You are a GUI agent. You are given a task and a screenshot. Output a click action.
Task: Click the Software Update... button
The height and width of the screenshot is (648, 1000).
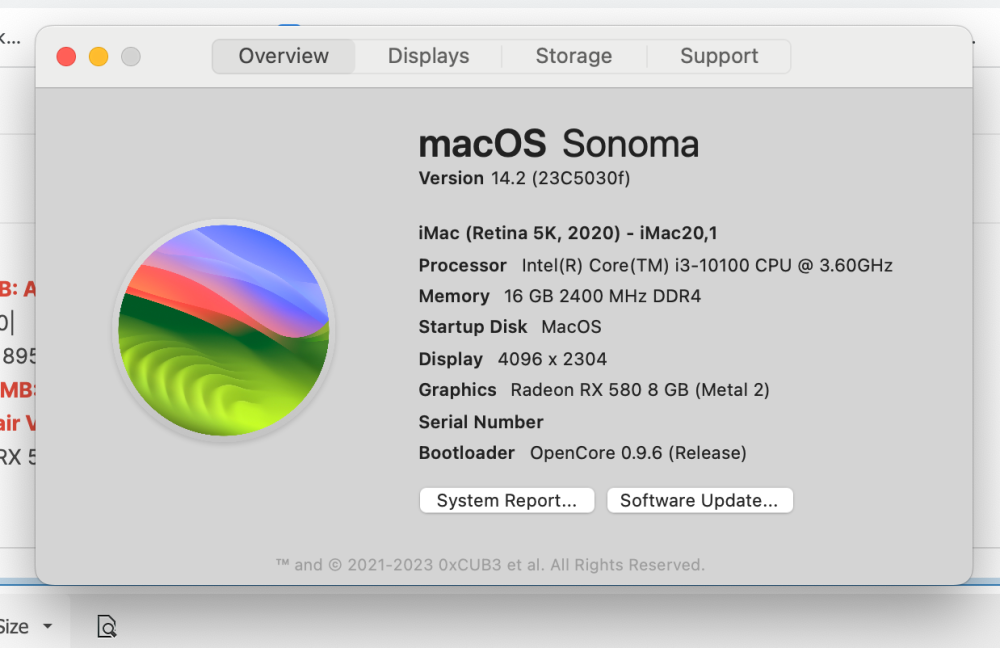pos(700,501)
